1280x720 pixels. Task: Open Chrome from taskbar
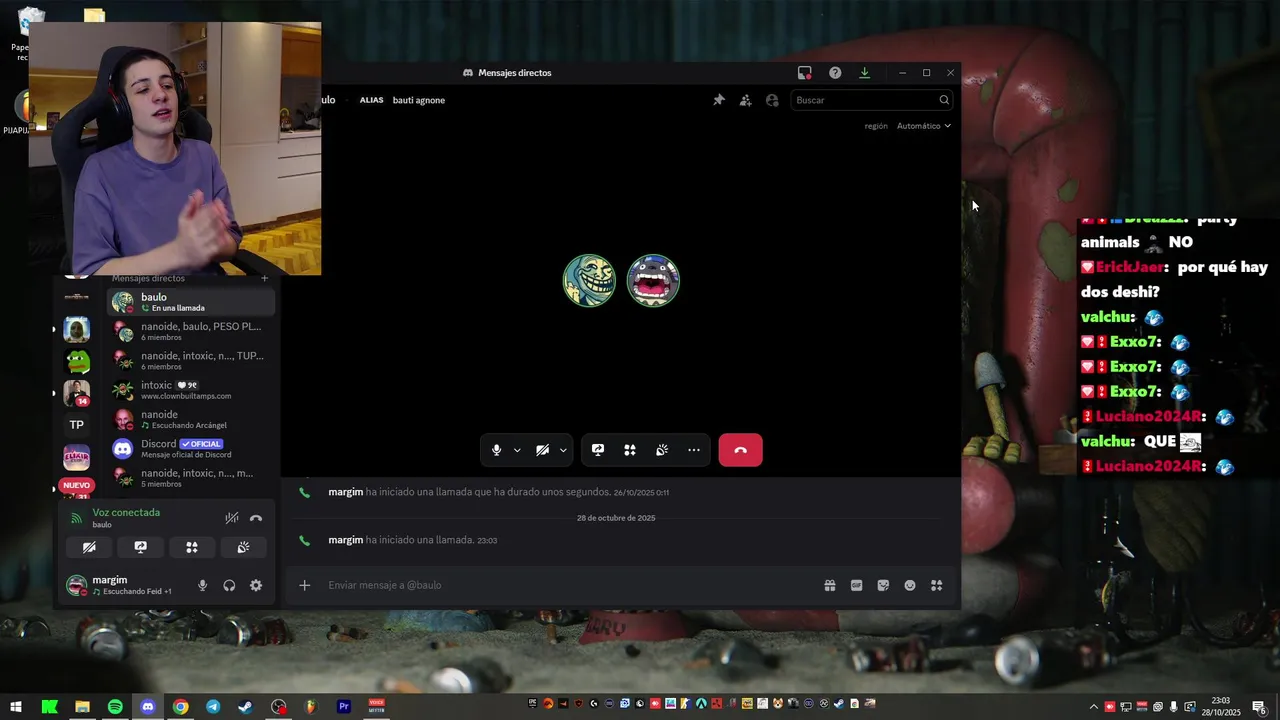(180, 707)
